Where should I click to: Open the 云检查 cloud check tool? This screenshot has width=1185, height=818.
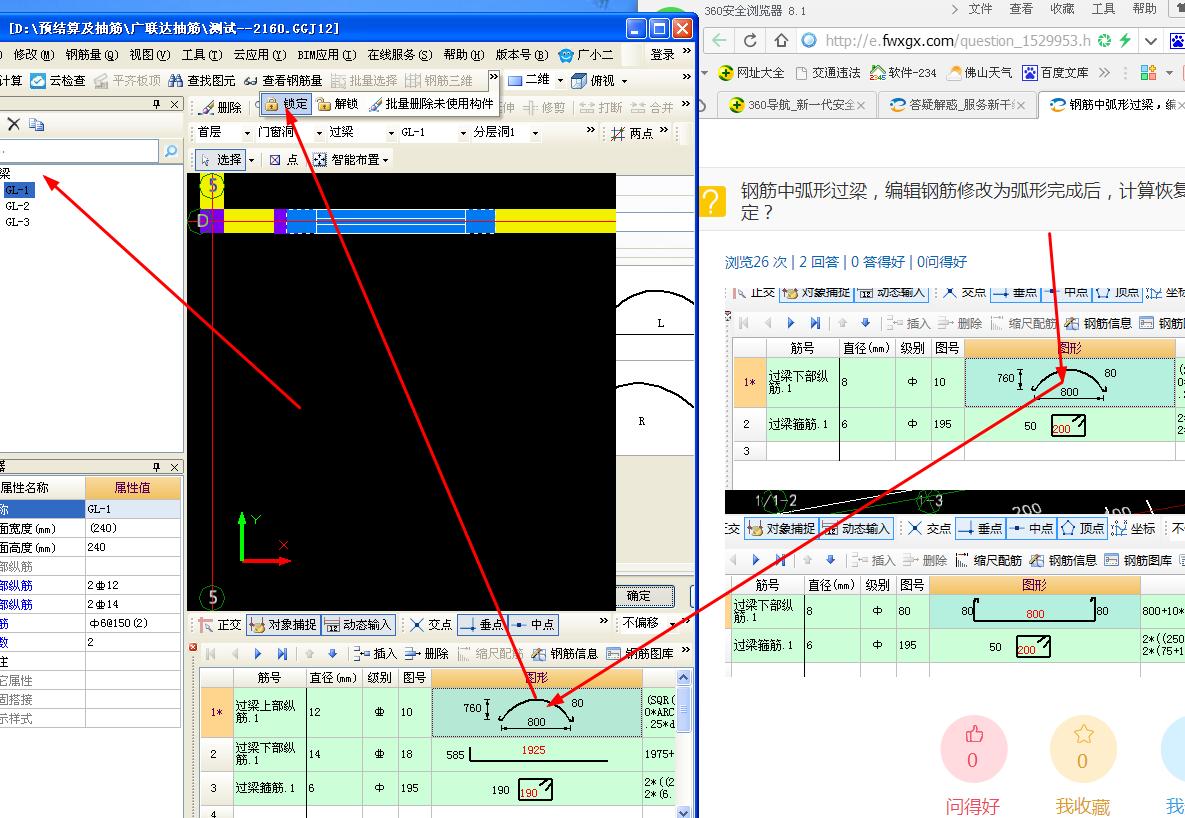click(58, 80)
